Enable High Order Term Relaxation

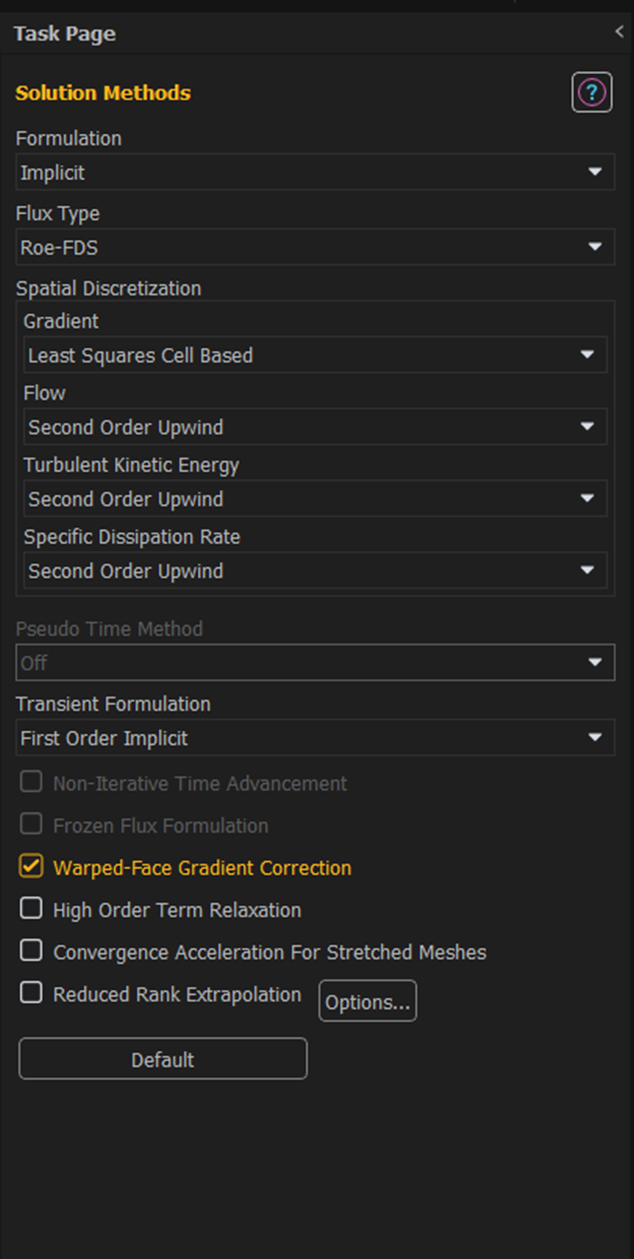(31, 909)
